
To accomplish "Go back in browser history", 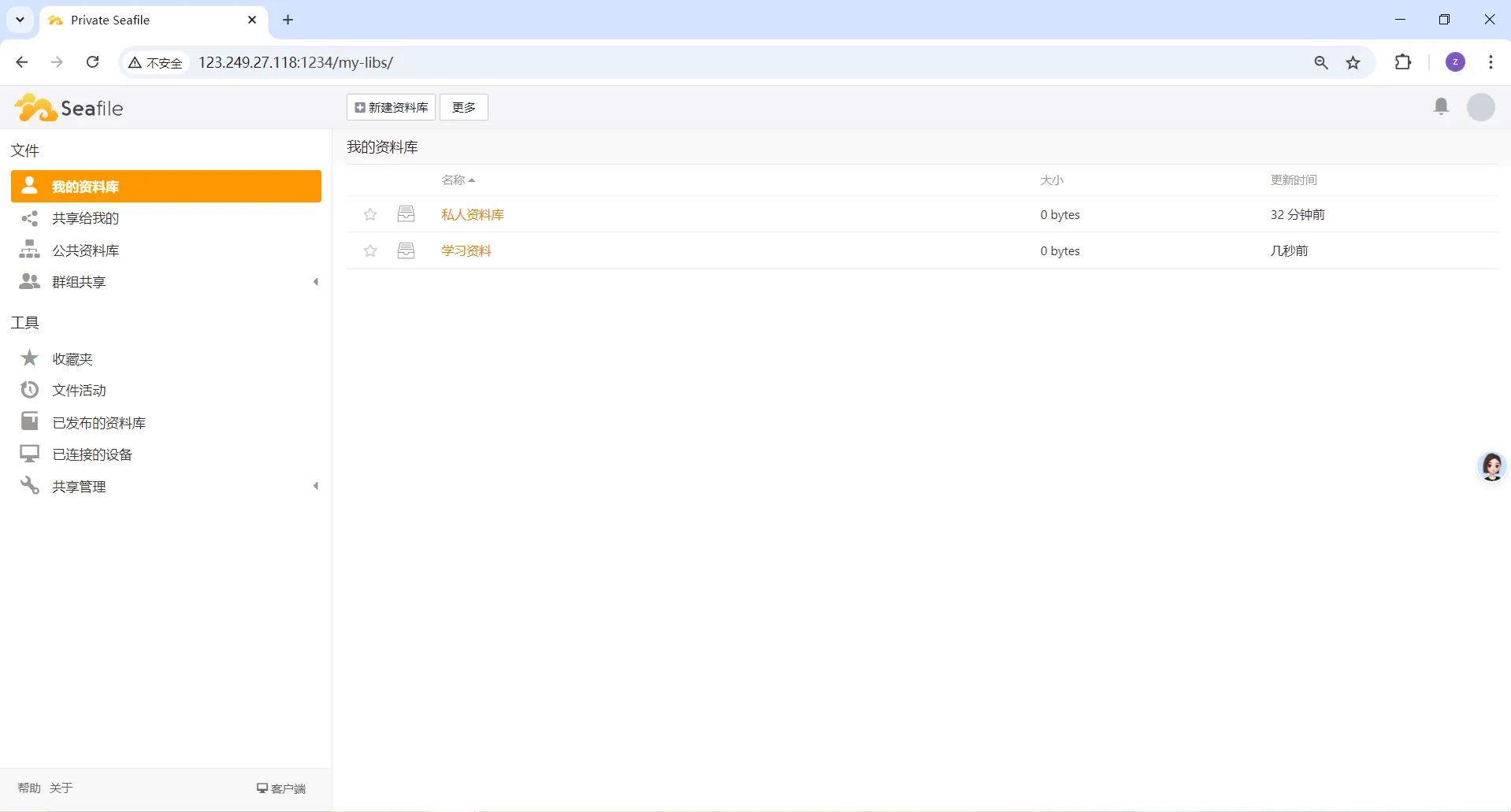I will click(x=22, y=62).
